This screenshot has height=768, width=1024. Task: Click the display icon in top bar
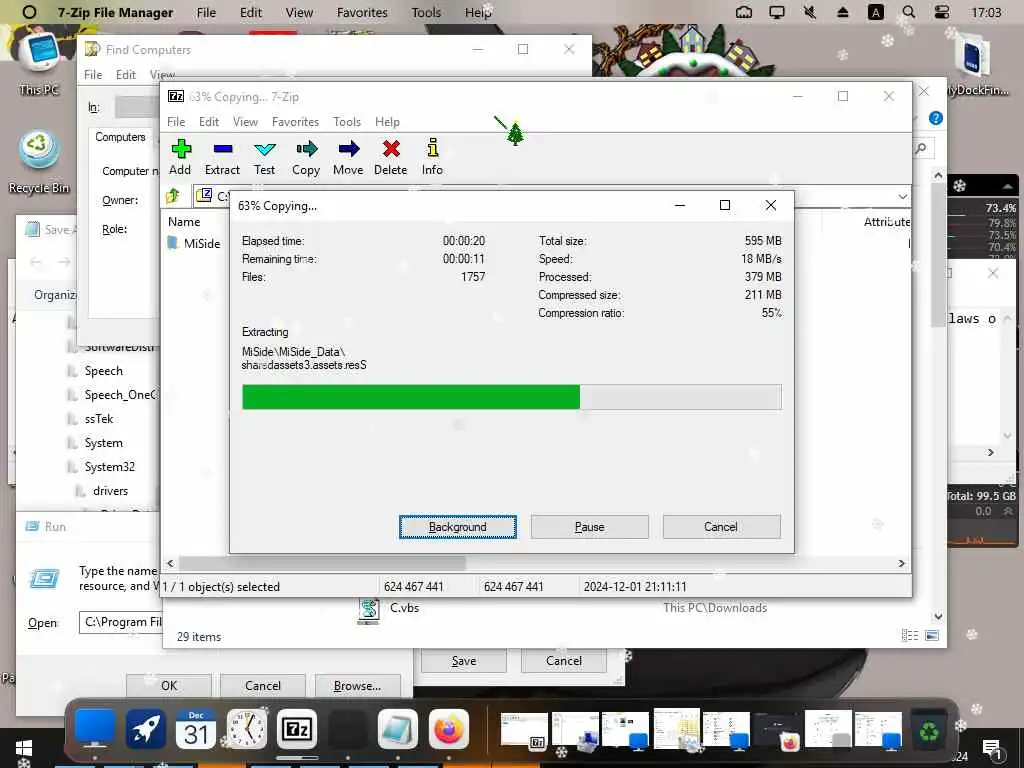pyautogui.click(x=776, y=12)
